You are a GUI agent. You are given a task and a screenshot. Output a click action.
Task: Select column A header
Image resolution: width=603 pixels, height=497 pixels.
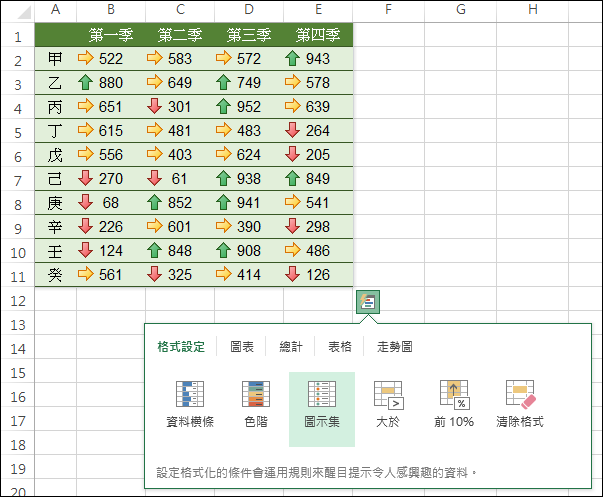tap(55, 10)
